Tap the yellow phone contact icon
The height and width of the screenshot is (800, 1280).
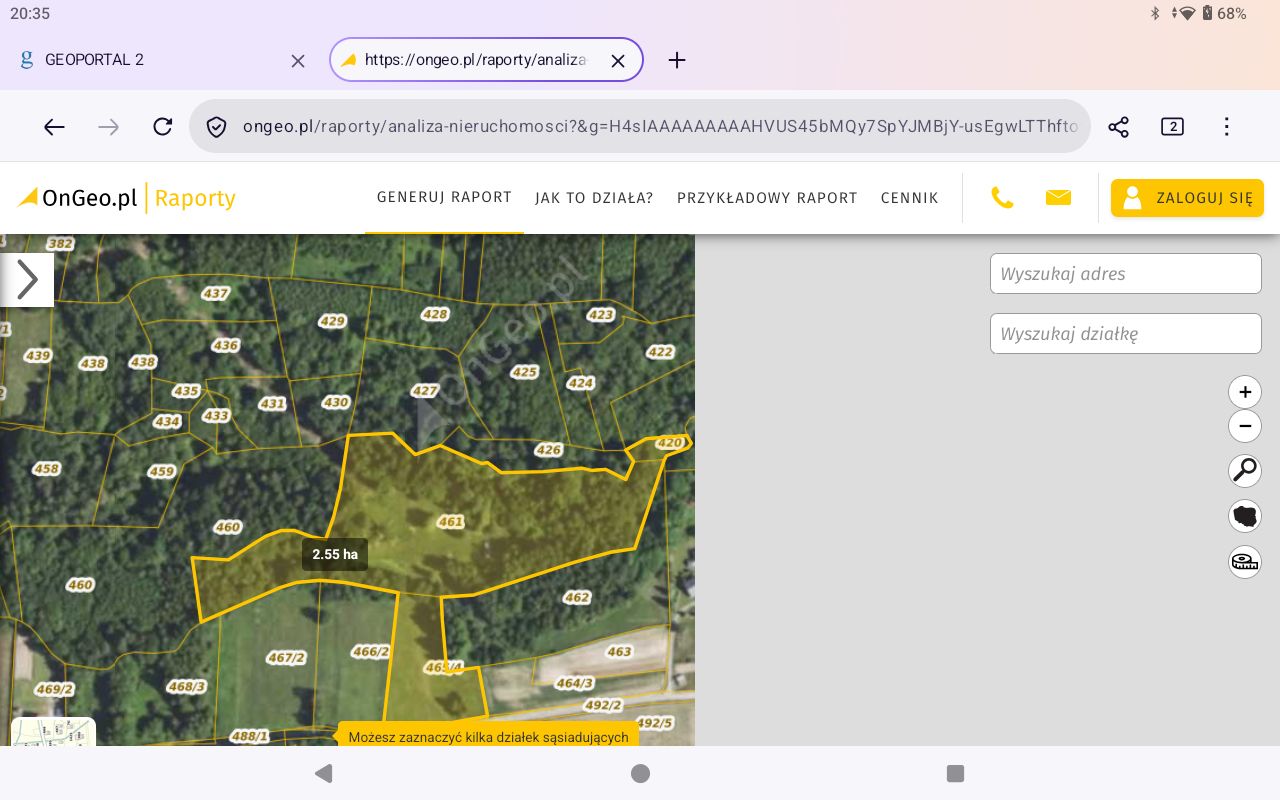click(x=1002, y=198)
